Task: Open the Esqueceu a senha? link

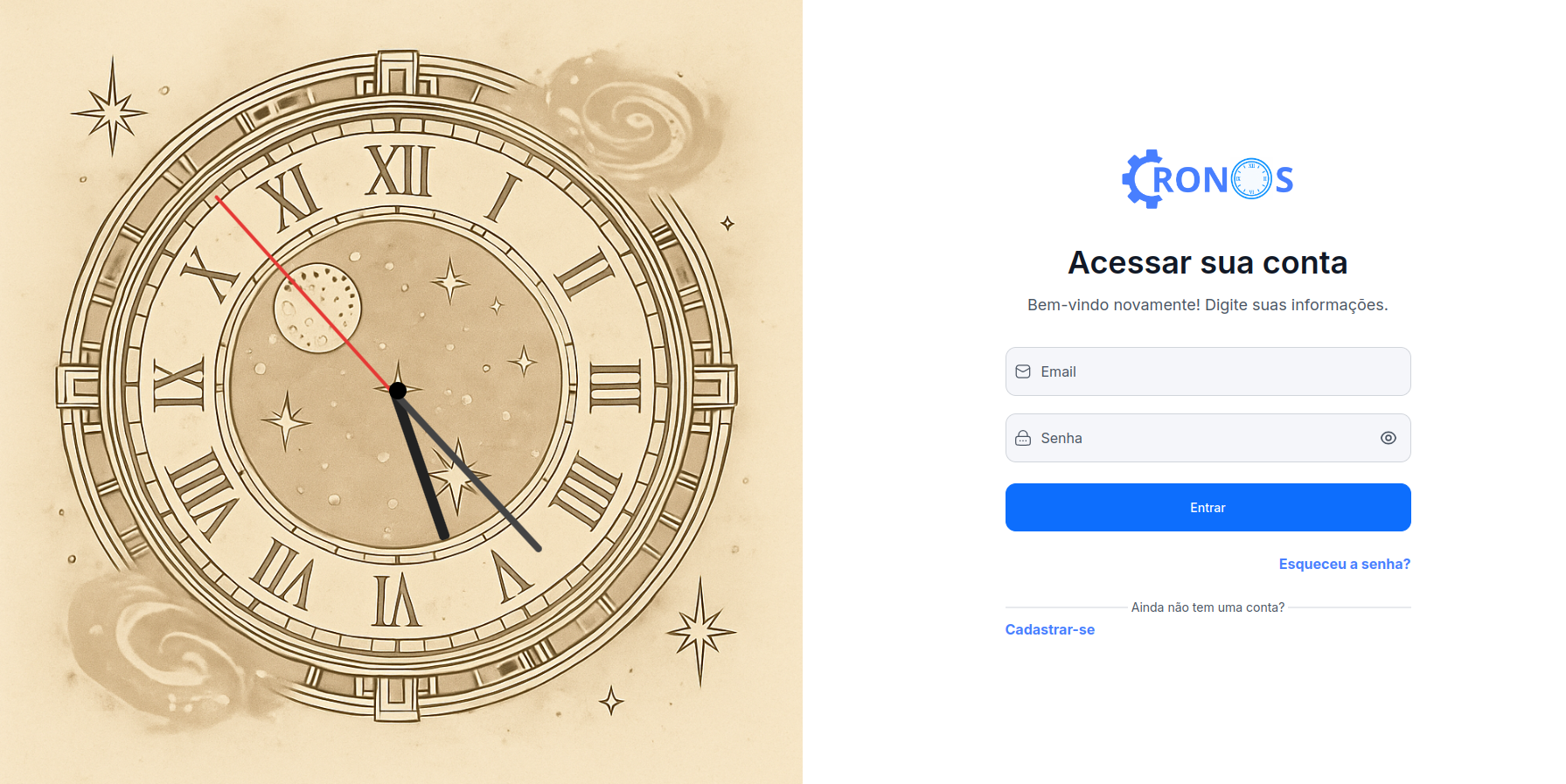Action: [x=1345, y=564]
